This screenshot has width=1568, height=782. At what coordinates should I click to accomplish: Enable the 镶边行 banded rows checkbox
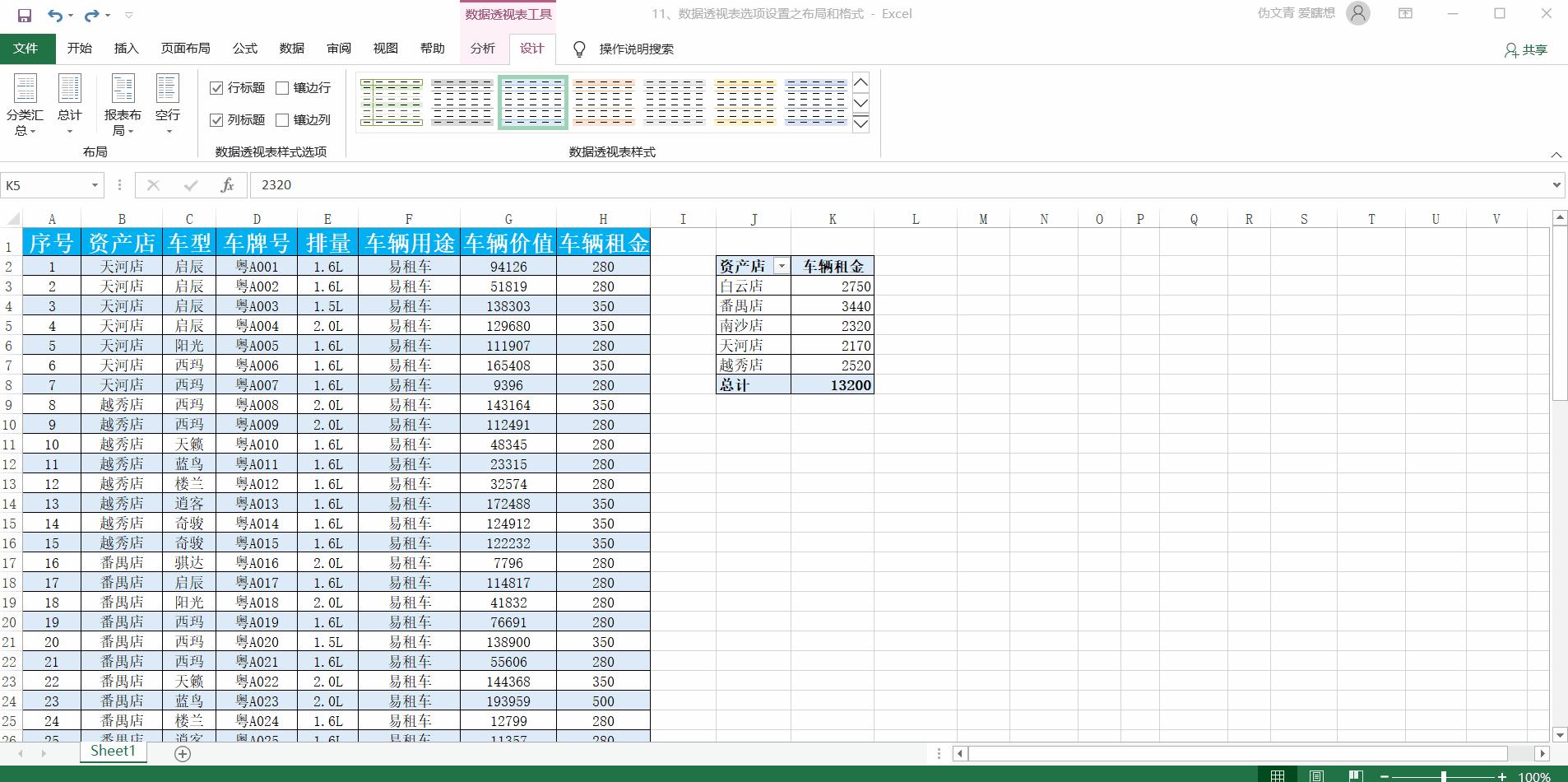282,88
